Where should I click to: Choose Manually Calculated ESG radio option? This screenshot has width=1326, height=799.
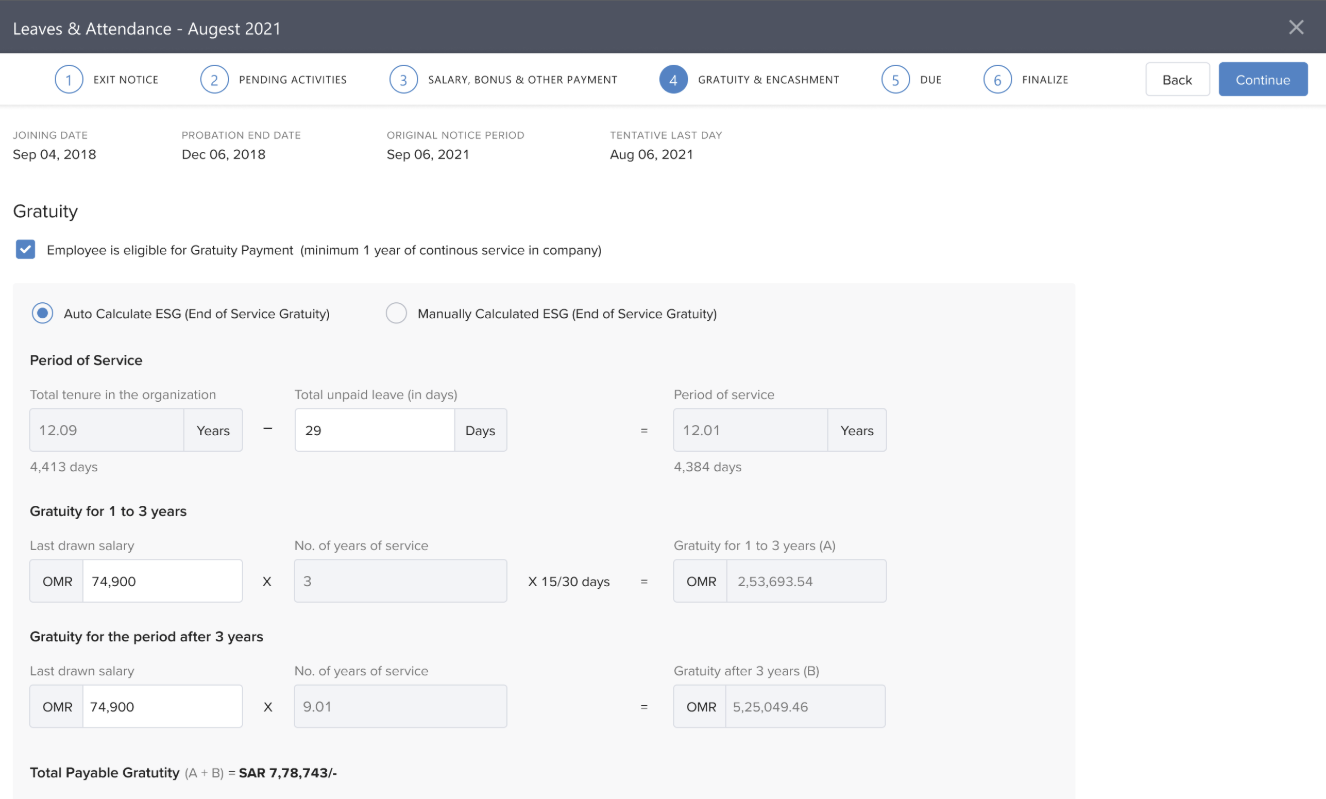pos(396,314)
